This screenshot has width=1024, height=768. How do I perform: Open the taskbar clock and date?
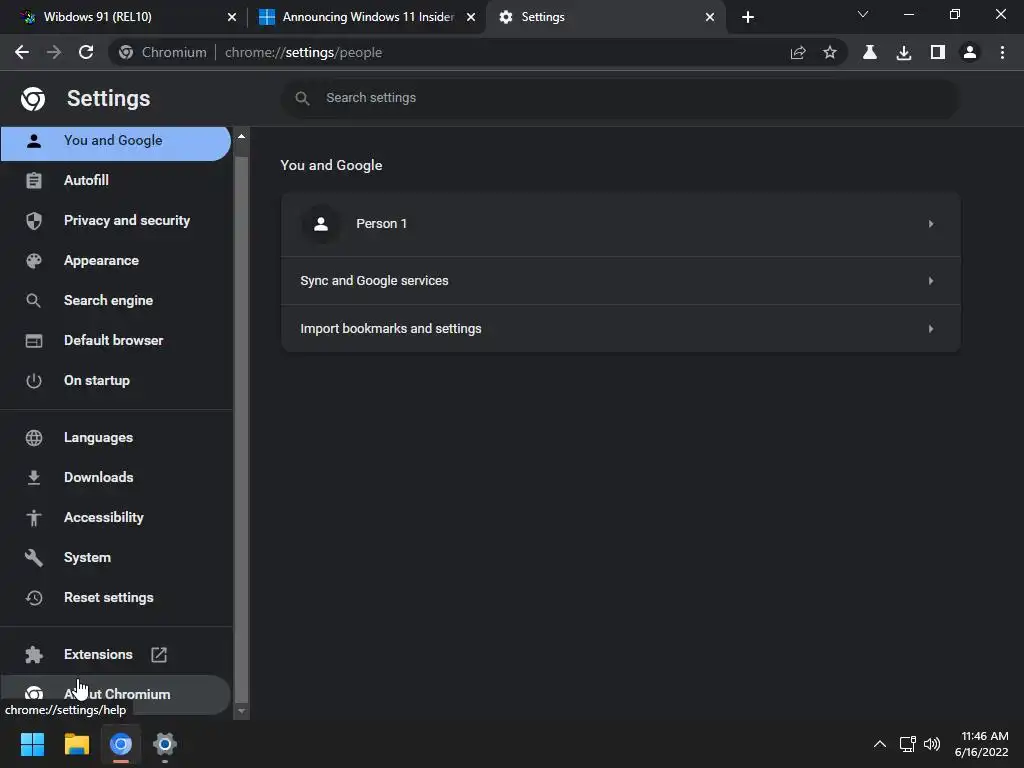coord(982,744)
